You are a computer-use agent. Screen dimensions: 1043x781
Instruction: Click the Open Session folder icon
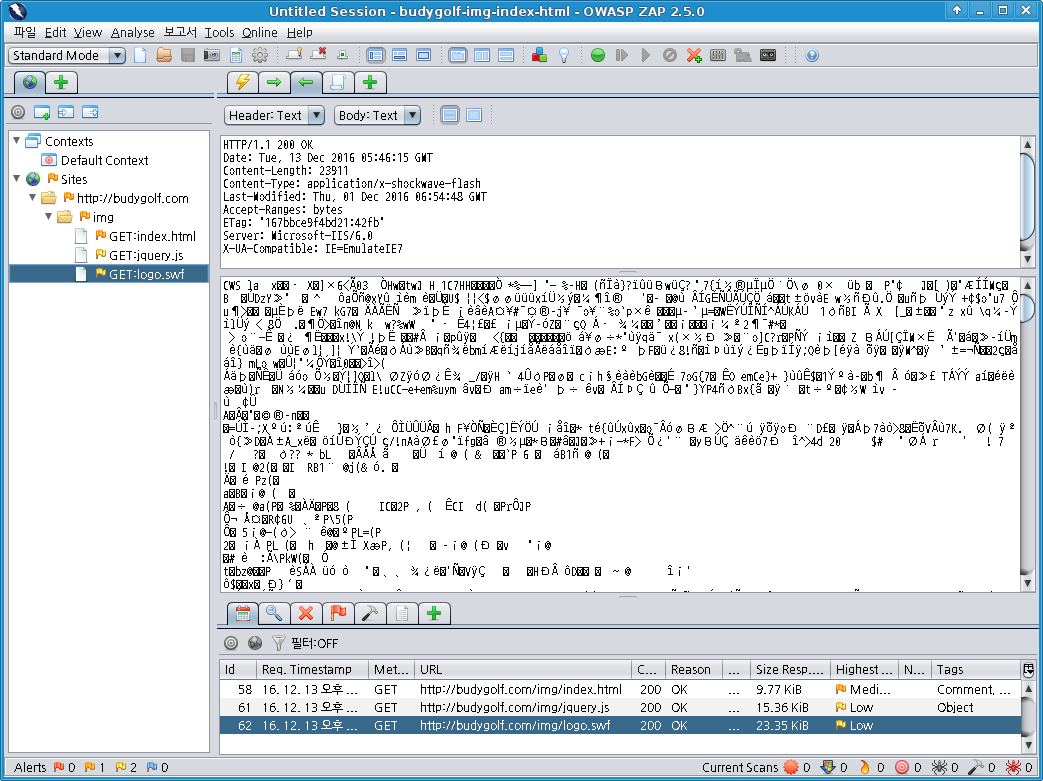point(164,55)
